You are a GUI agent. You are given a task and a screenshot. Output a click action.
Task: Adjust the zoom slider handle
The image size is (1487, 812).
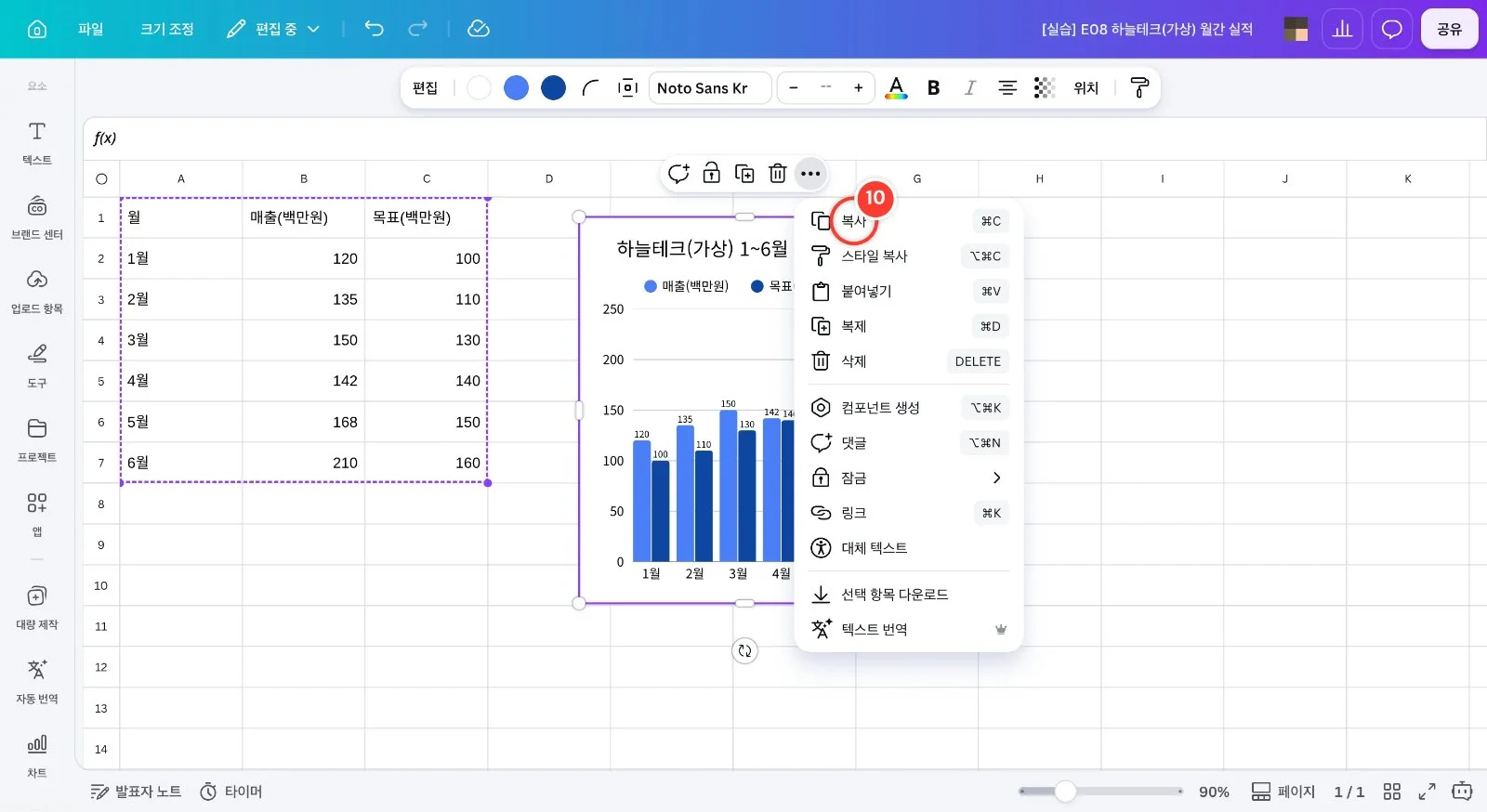pyautogui.click(x=1066, y=792)
